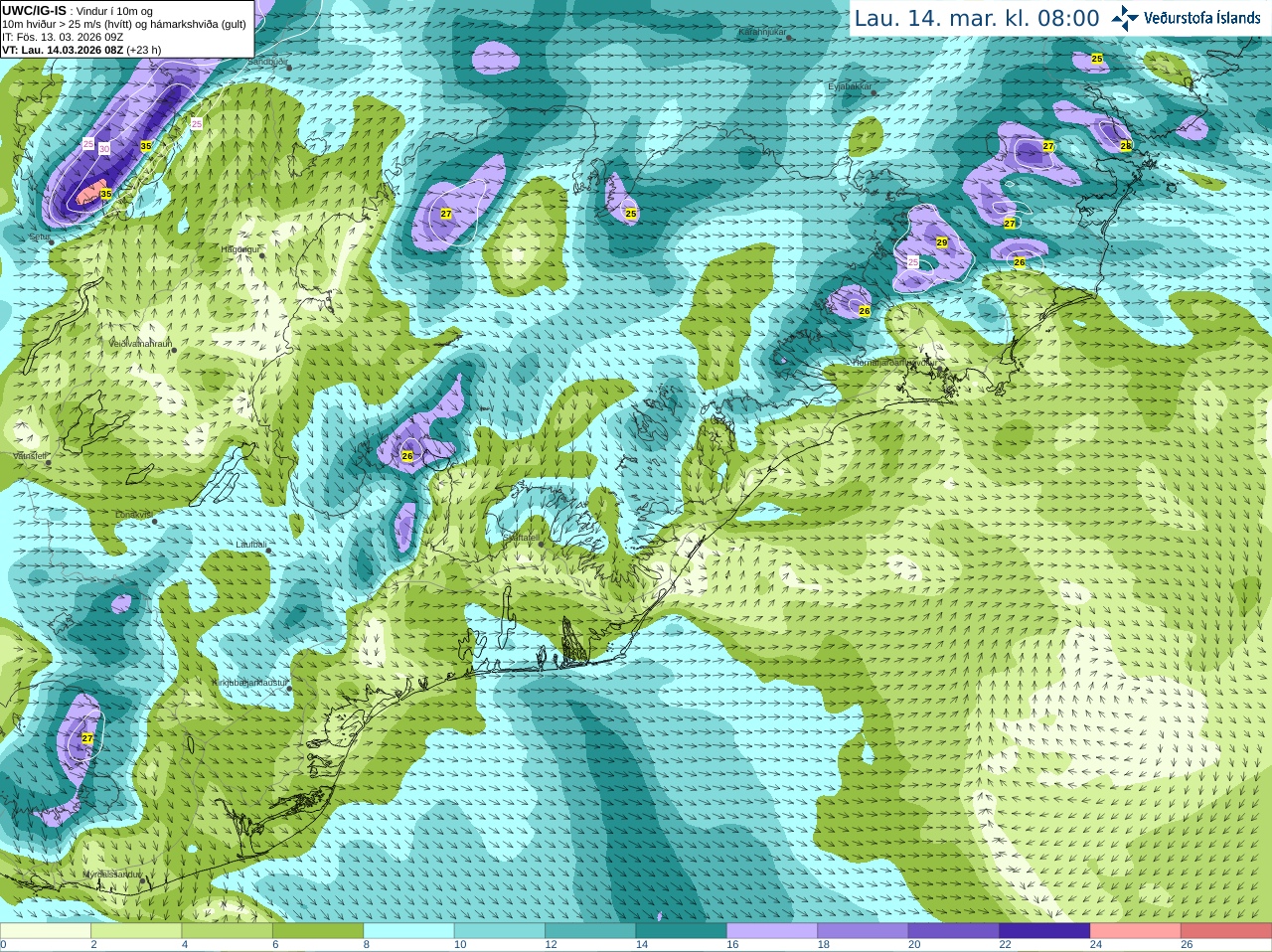Click the Eyjabakkar station label
Screen dimensions: 1272x952
pos(850,86)
